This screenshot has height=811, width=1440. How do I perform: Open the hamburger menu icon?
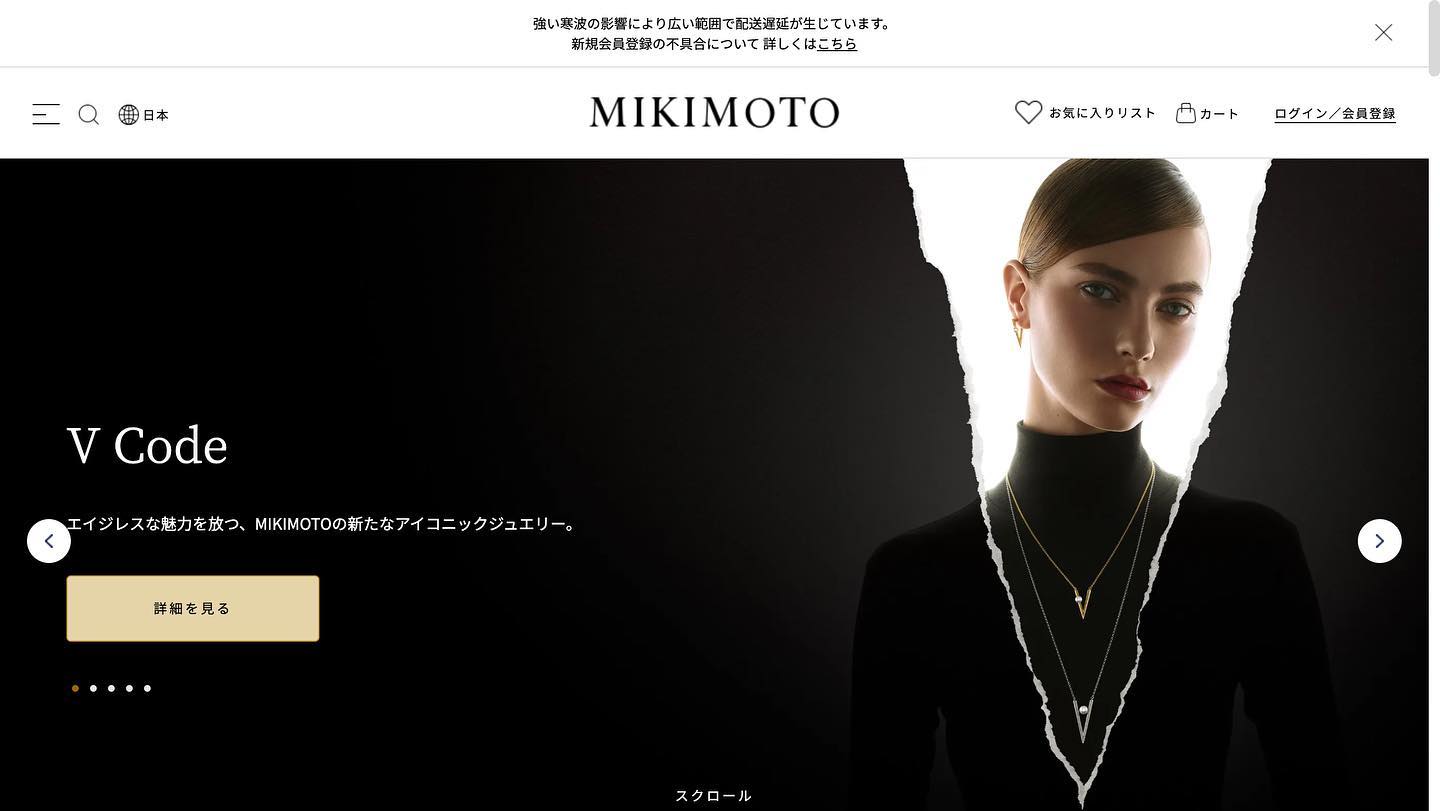pos(46,114)
